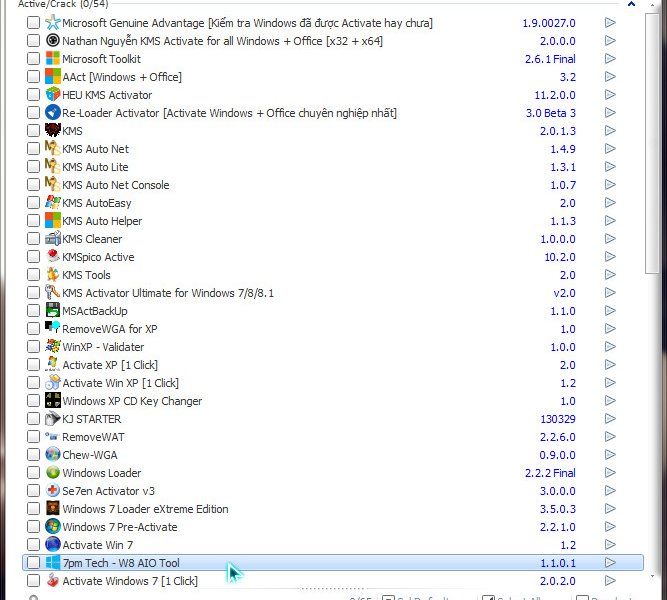667x600 pixels.
Task: Click the 7pm Tech W8 AIO Tool icon
Action: (53, 563)
